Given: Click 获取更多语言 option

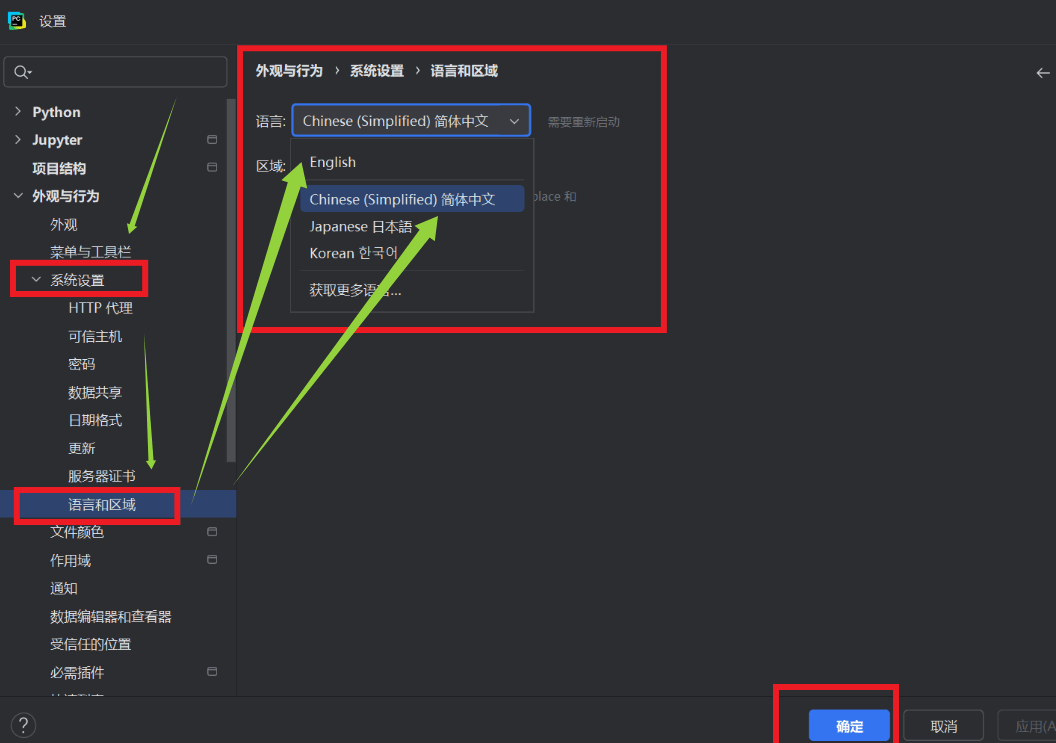Looking at the screenshot, I should (x=355, y=291).
